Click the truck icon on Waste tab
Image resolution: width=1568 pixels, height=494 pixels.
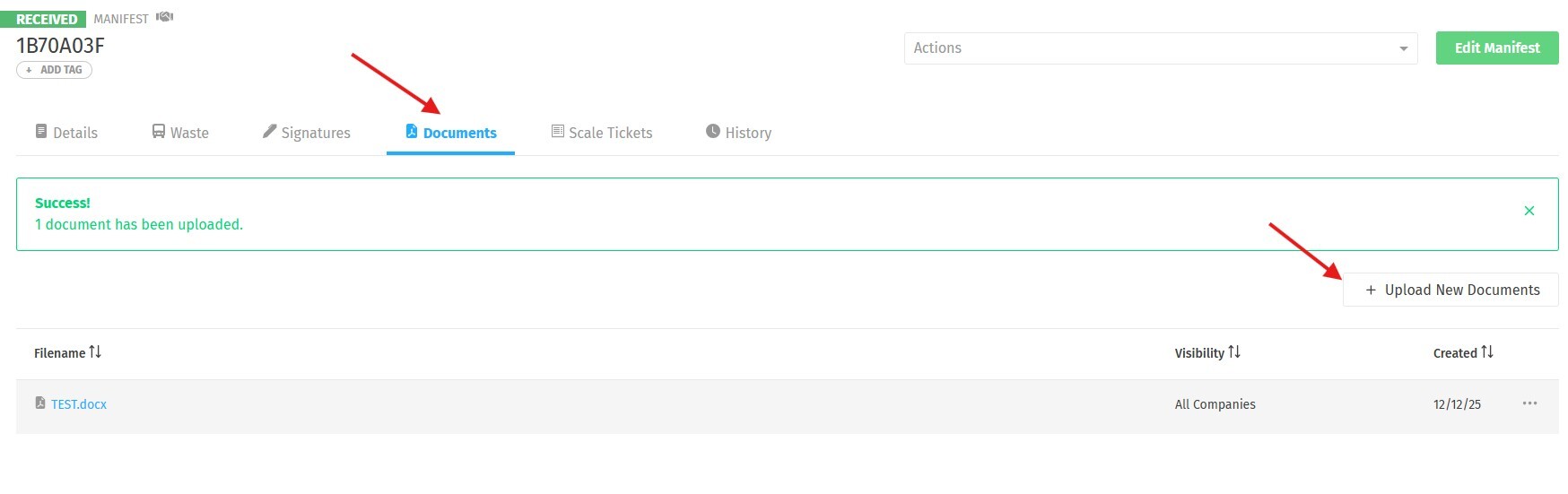tap(159, 132)
